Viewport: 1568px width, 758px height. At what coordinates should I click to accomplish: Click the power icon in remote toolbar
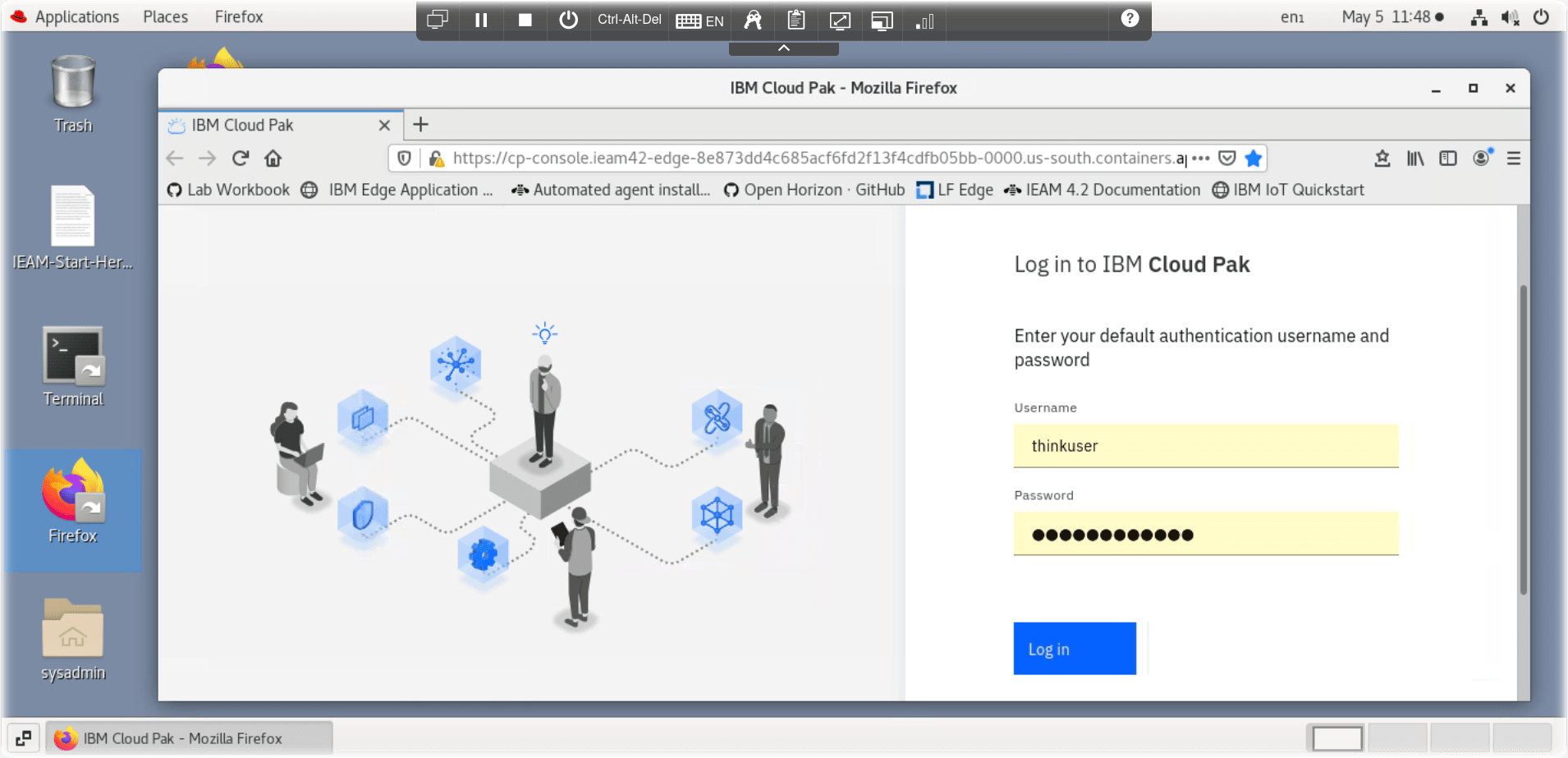pyautogui.click(x=568, y=20)
